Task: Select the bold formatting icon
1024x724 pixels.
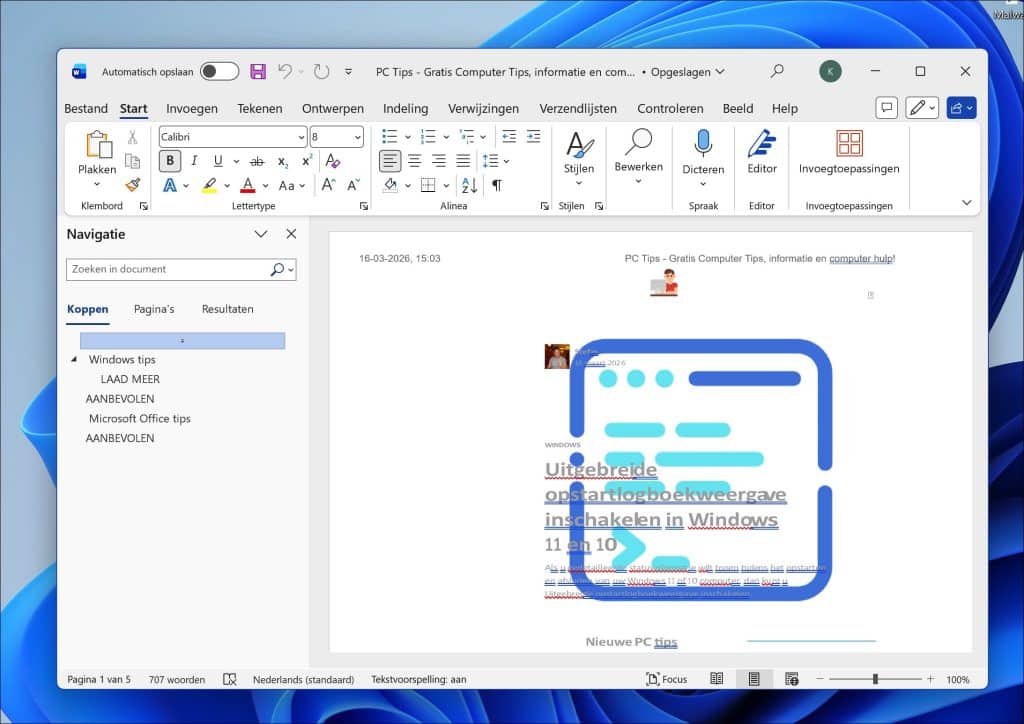Action: 169,160
